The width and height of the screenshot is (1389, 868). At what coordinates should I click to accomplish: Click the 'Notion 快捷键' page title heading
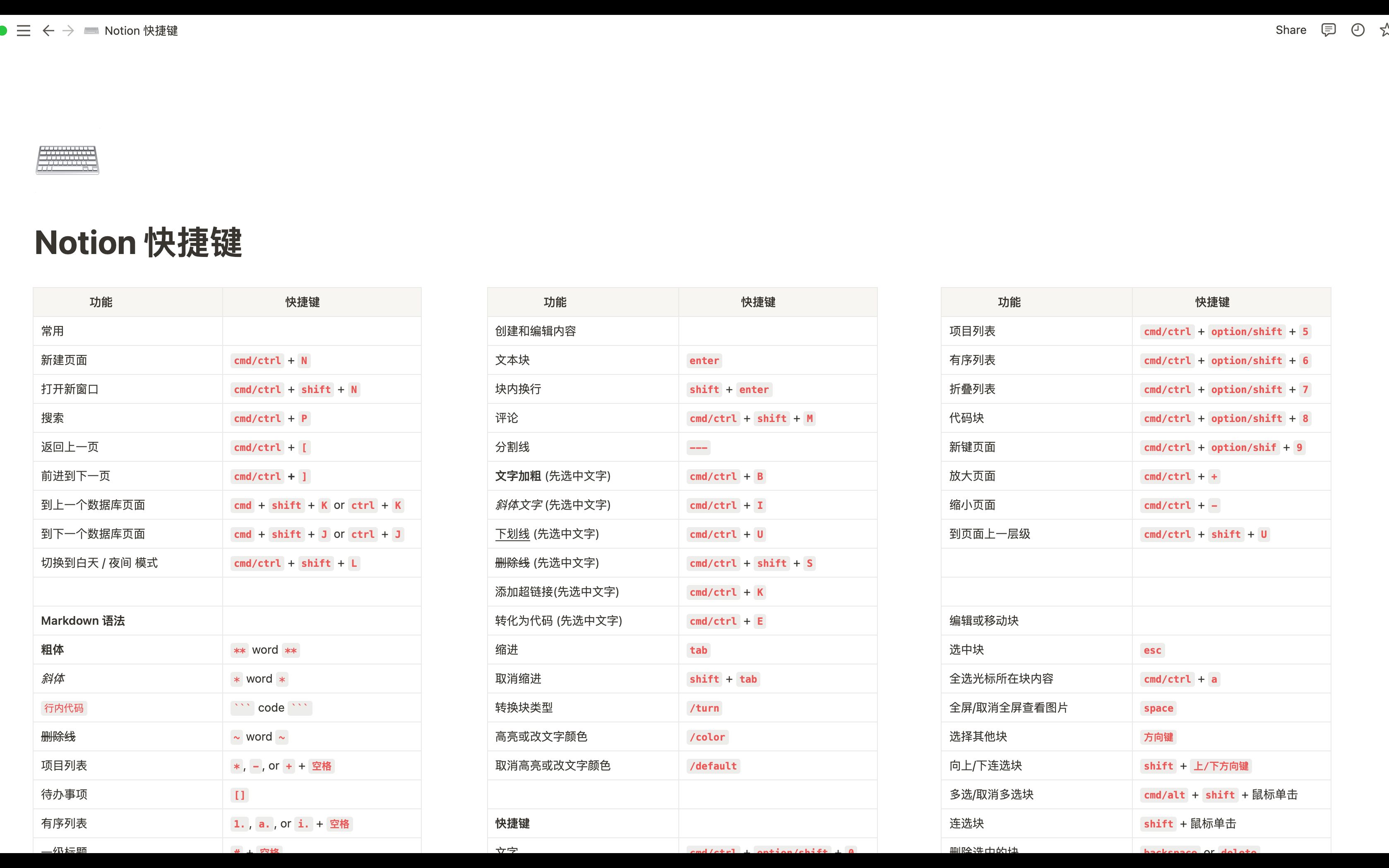[x=138, y=242]
